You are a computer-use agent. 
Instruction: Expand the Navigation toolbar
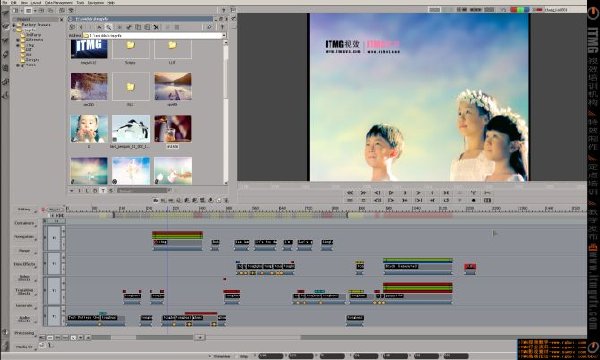[24, 237]
